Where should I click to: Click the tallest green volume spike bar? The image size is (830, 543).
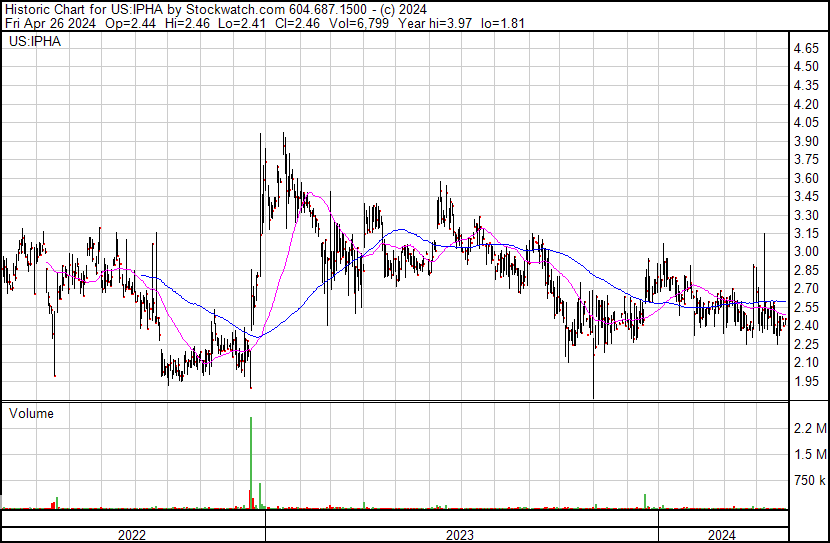(x=250, y=460)
